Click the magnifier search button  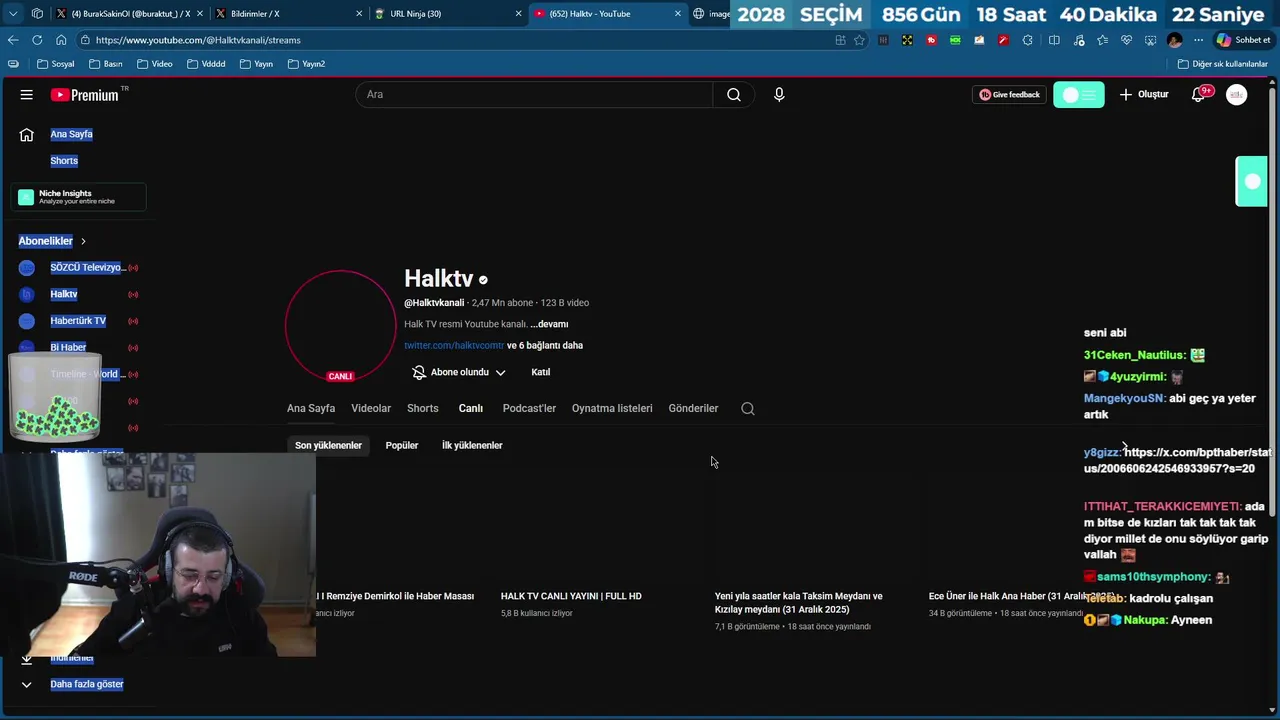734,94
